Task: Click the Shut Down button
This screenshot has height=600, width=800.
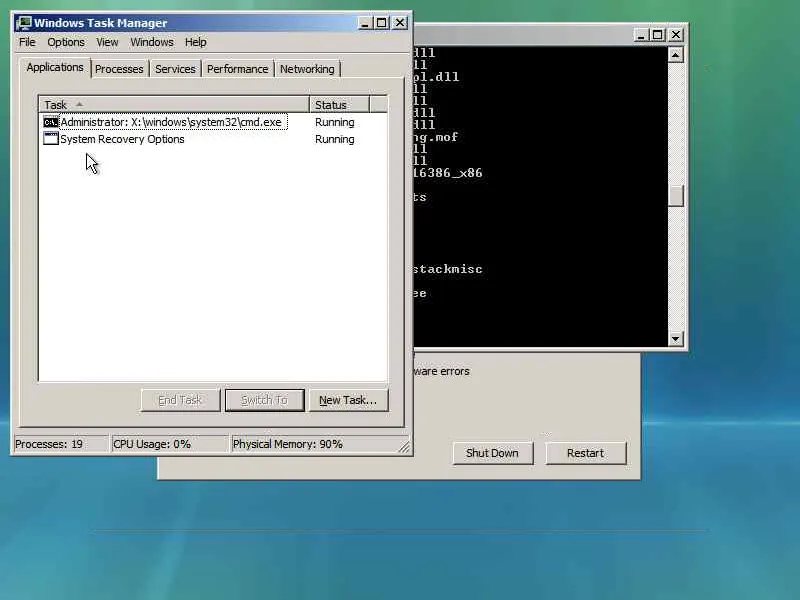Action: coord(492,453)
